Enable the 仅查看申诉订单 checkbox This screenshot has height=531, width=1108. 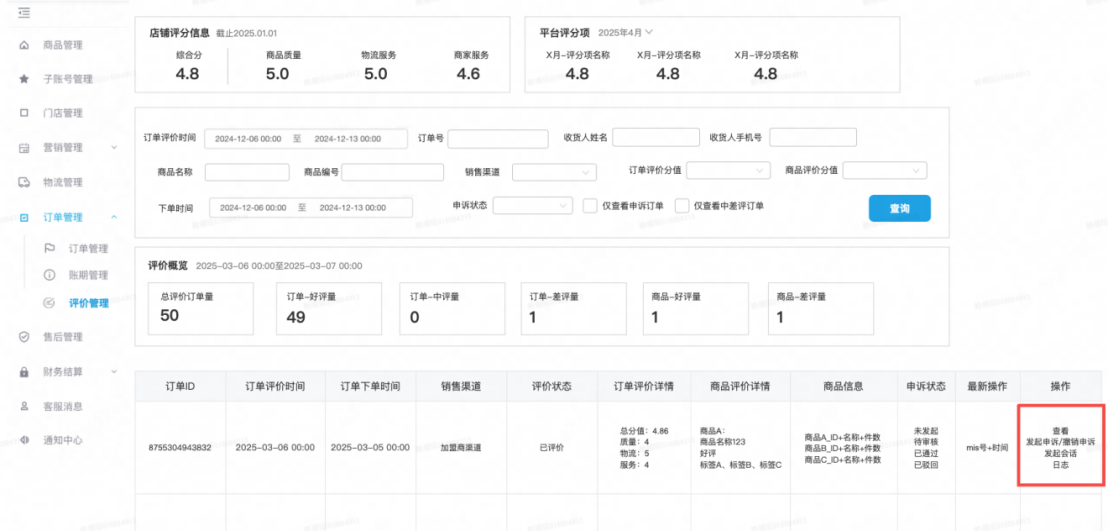(590, 206)
